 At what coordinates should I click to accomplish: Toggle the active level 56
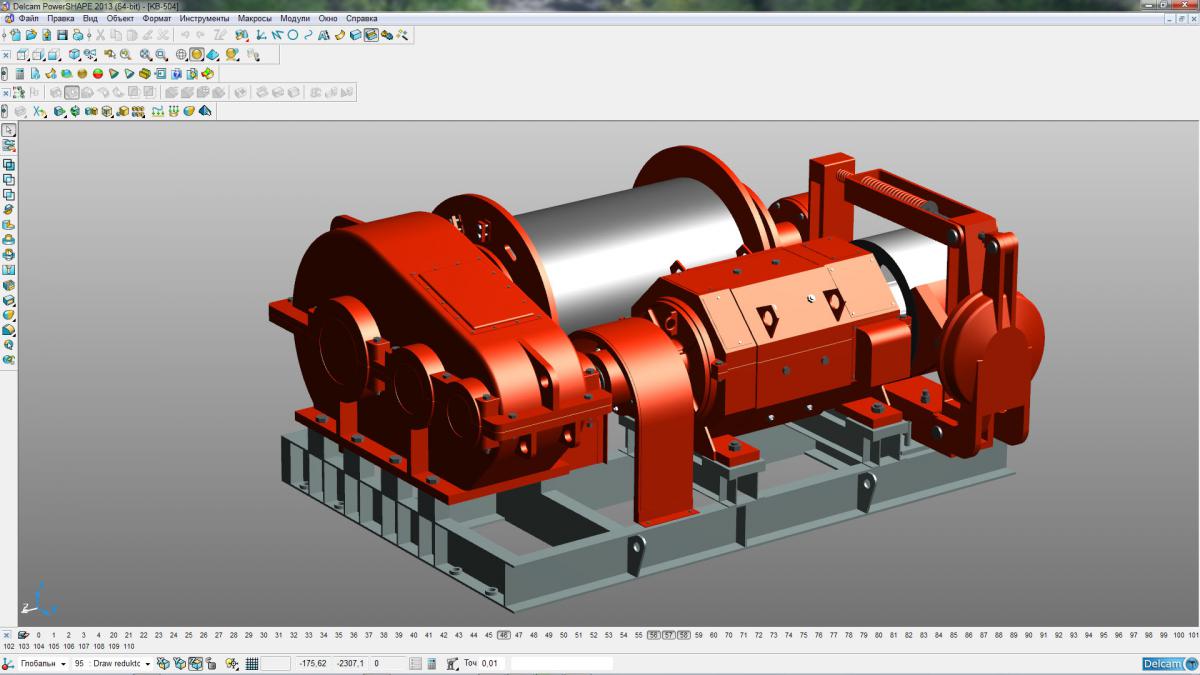point(653,634)
